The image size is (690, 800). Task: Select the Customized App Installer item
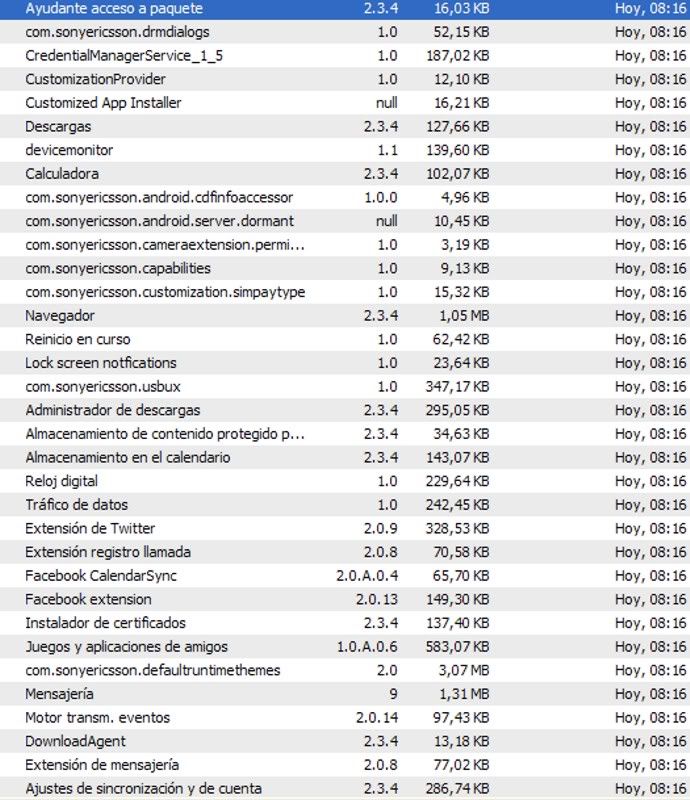point(345,103)
